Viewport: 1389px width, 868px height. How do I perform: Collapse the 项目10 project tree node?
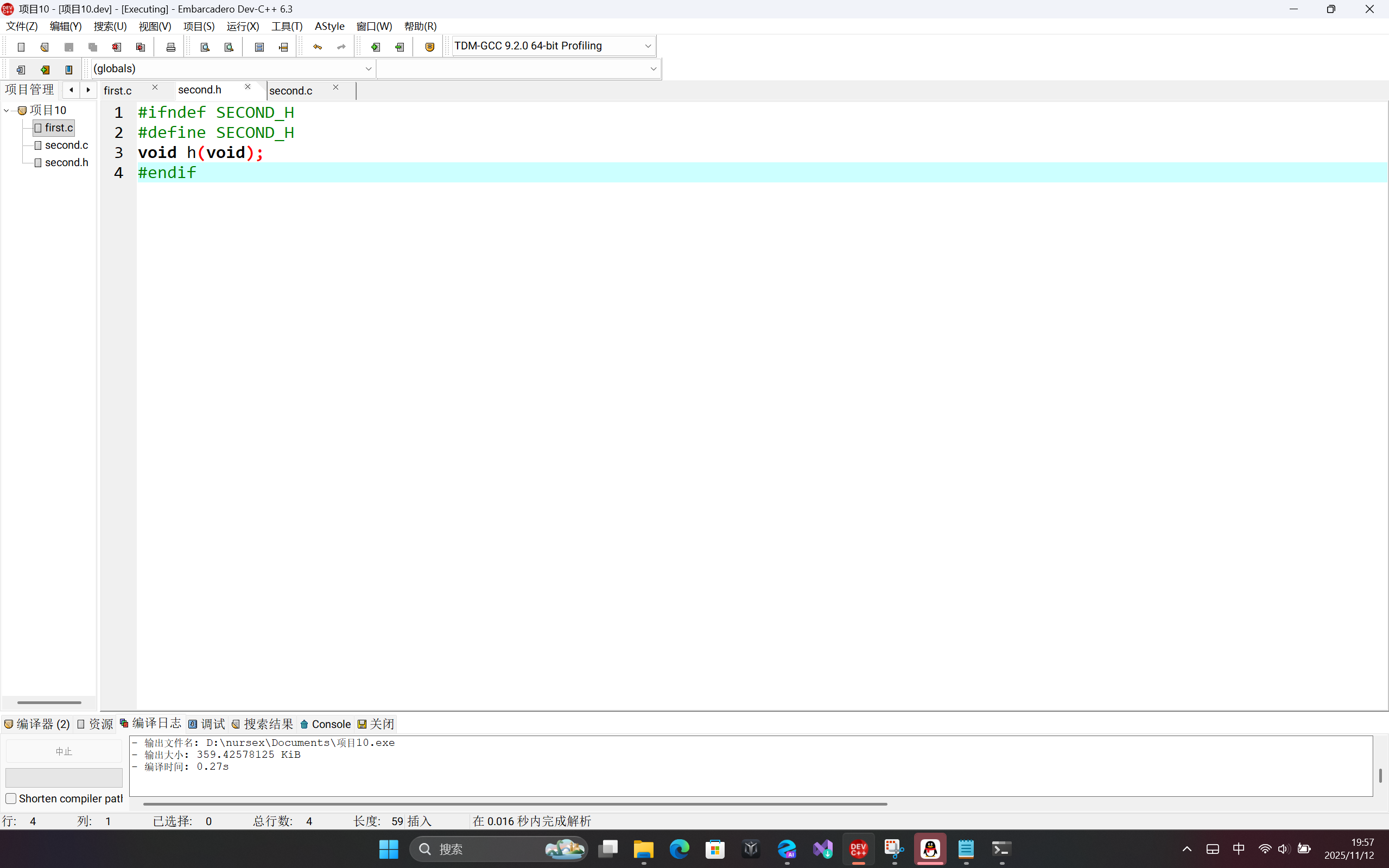pyautogui.click(x=7, y=110)
